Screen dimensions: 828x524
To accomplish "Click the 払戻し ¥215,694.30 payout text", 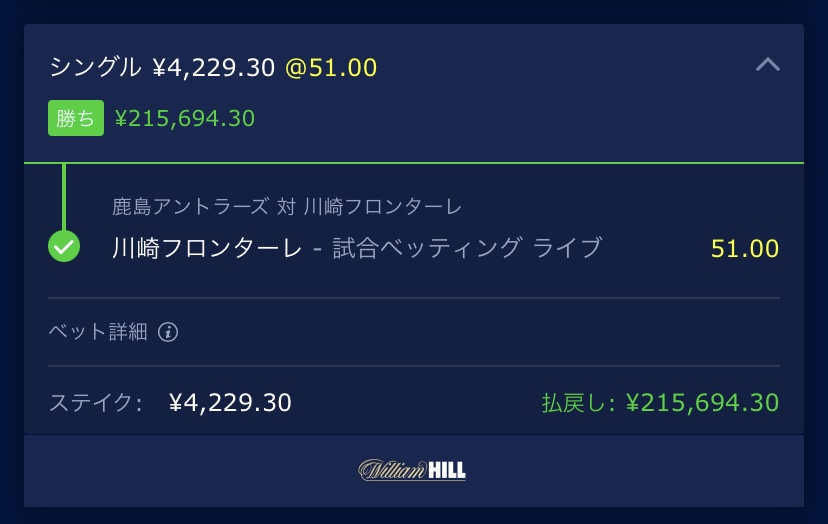I will [x=660, y=403].
